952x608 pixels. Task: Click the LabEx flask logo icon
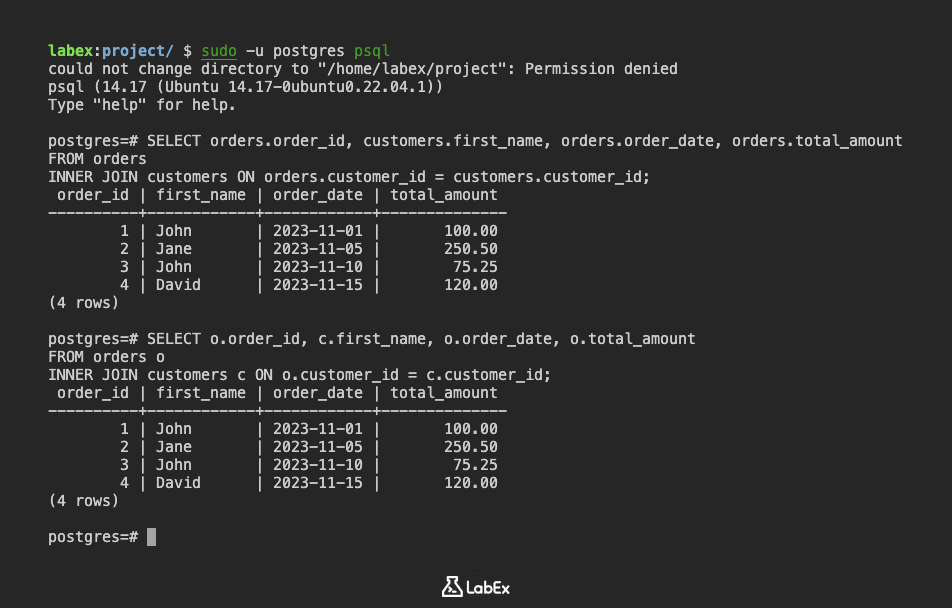(451, 587)
